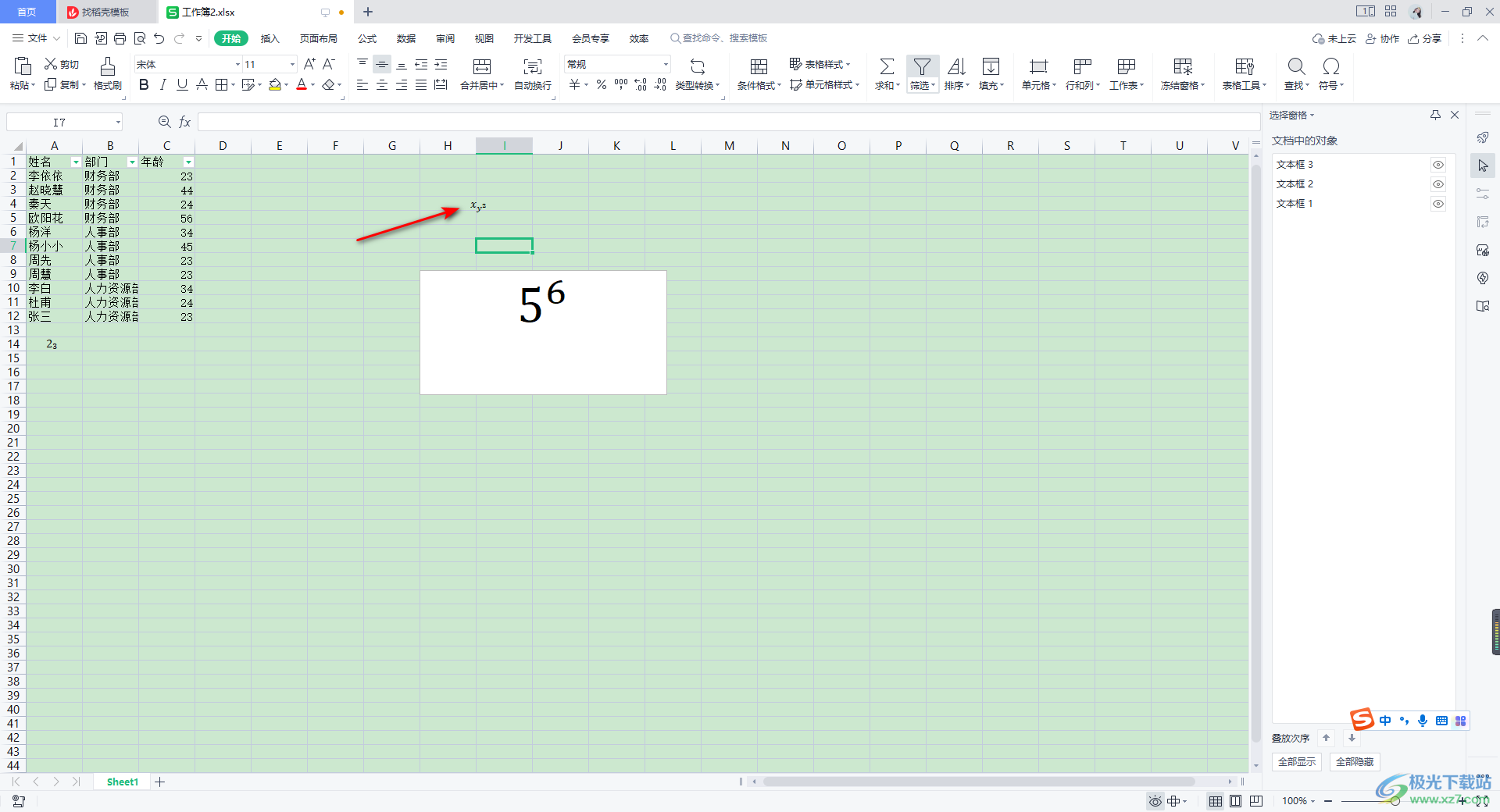Screen dimensions: 1500x812
Task: Open the 选择窗格 panel dropdown
Action: pos(1292,115)
